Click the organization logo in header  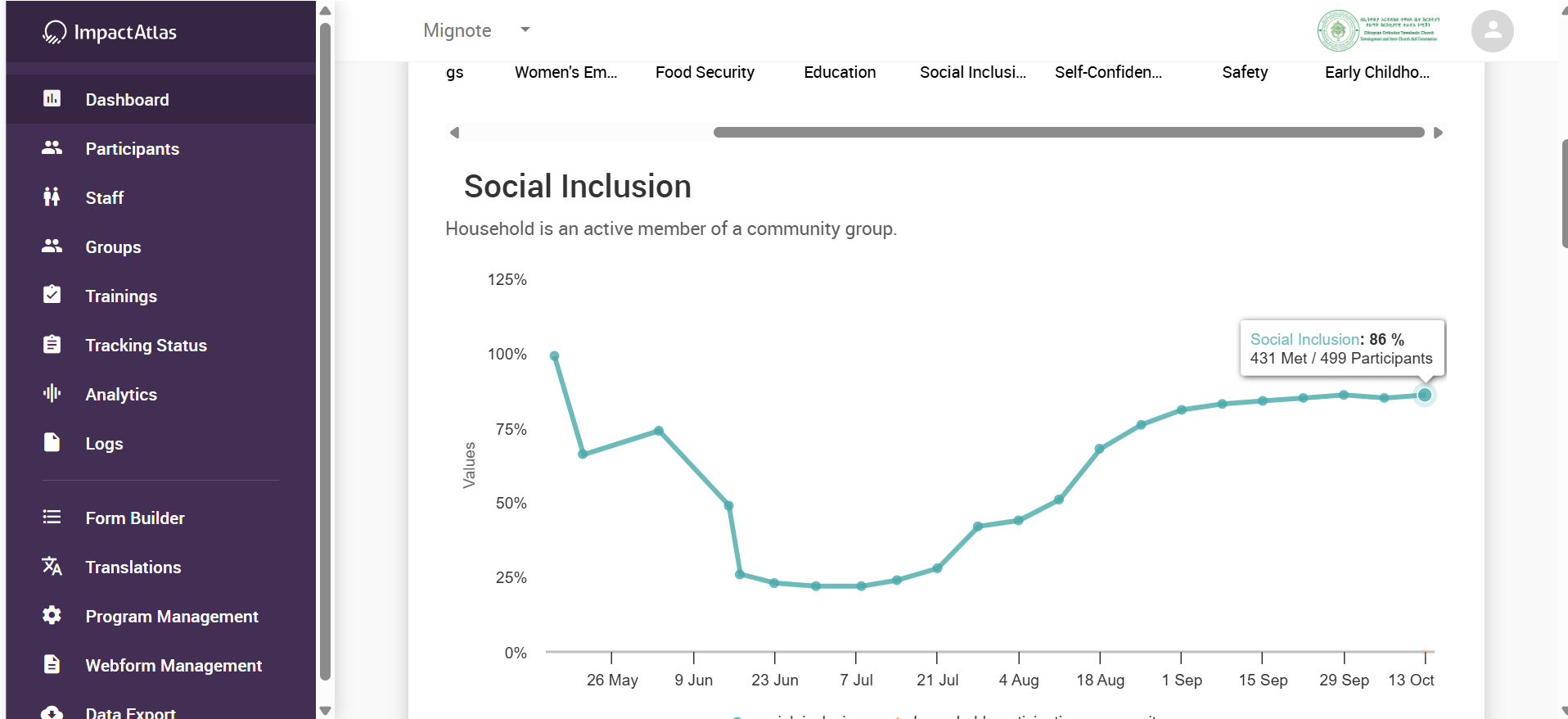pyautogui.click(x=1378, y=31)
